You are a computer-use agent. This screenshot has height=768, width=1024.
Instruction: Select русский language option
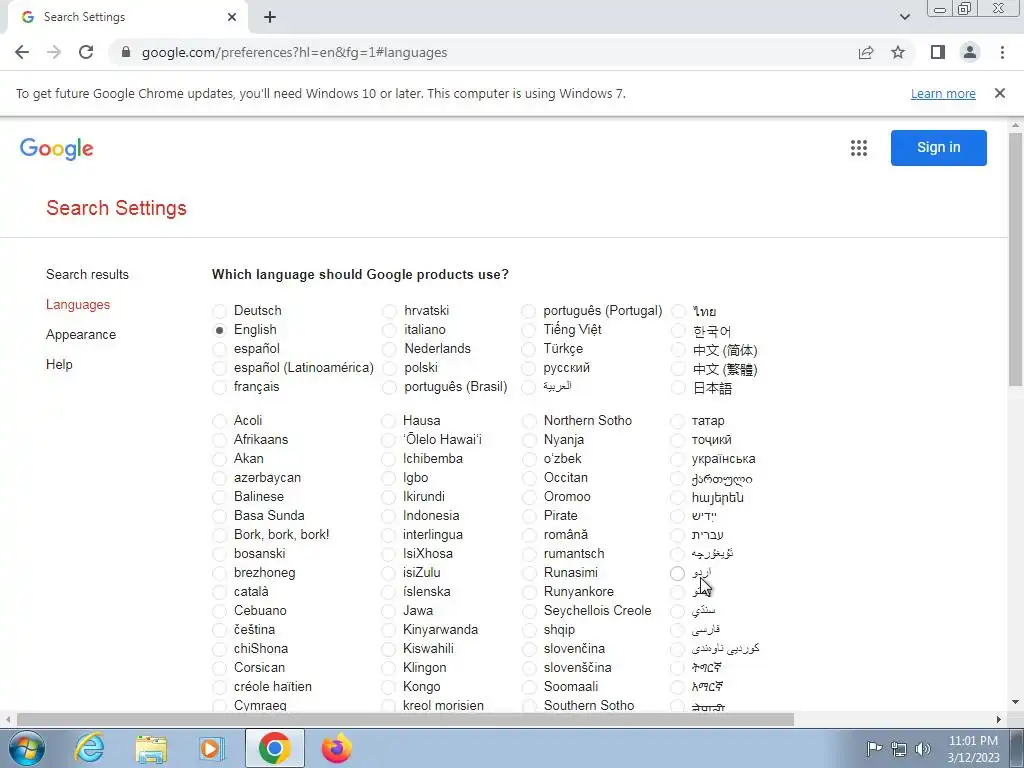529,368
